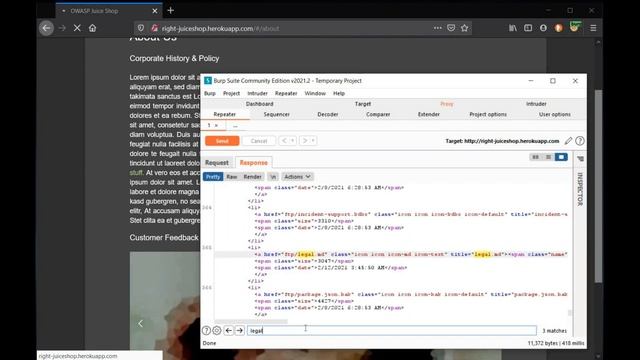Image resolution: width=640 pixels, height=360 pixels.
Task: Go to next Repeater history request arrow
Action: [x=304, y=141]
